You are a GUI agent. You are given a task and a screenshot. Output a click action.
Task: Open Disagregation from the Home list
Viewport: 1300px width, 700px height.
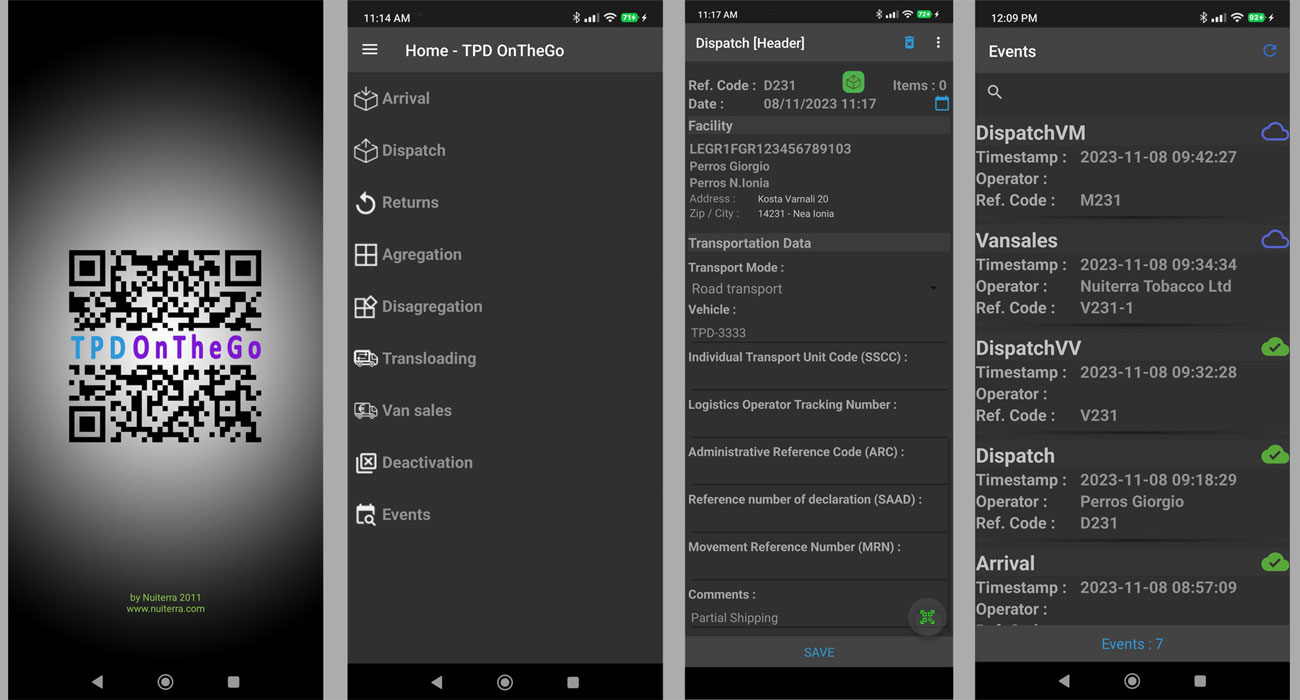coord(505,306)
